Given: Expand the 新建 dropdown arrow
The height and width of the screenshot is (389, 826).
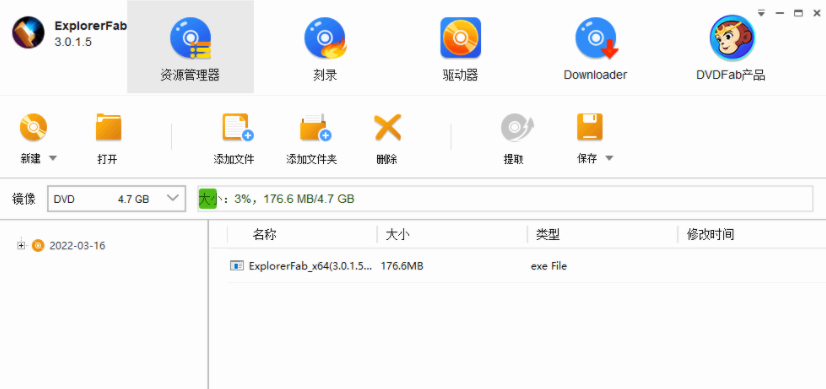Looking at the screenshot, I should click(53, 158).
